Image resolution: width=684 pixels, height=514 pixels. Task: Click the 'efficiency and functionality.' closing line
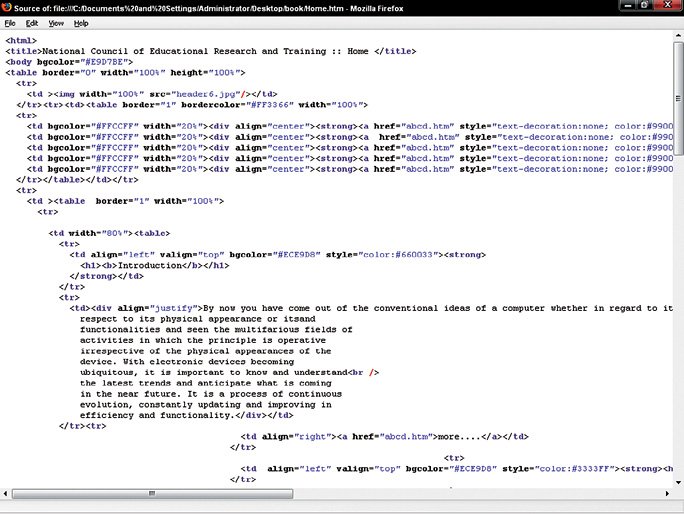tap(186, 415)
